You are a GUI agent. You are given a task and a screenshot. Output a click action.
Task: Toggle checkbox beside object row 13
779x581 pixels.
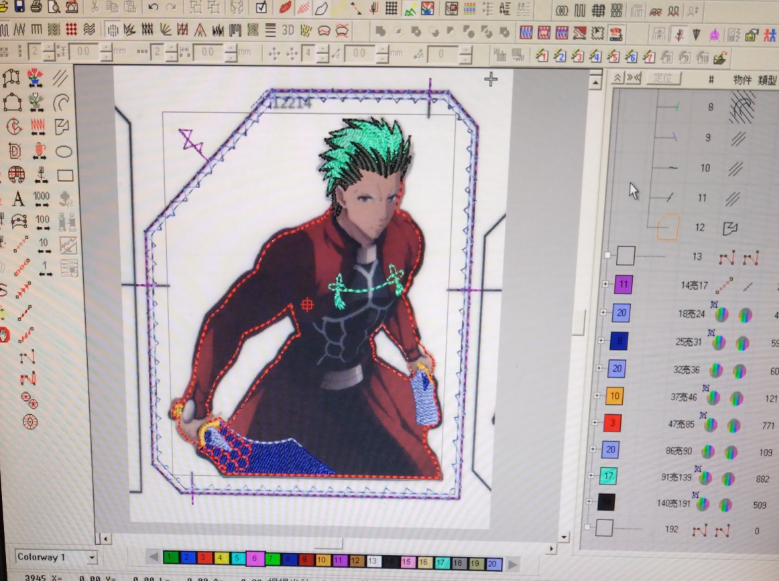[607, 255]
